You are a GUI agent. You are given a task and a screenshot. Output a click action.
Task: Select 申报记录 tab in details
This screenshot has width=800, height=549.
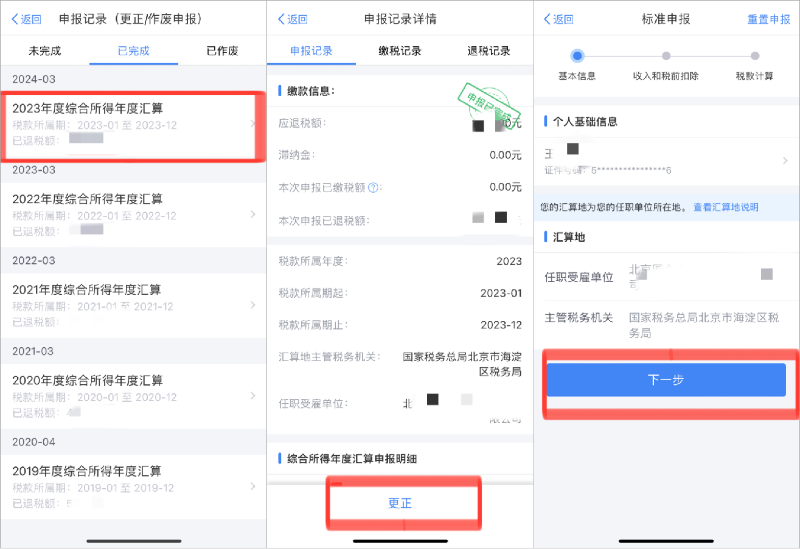tap(310, 51)
